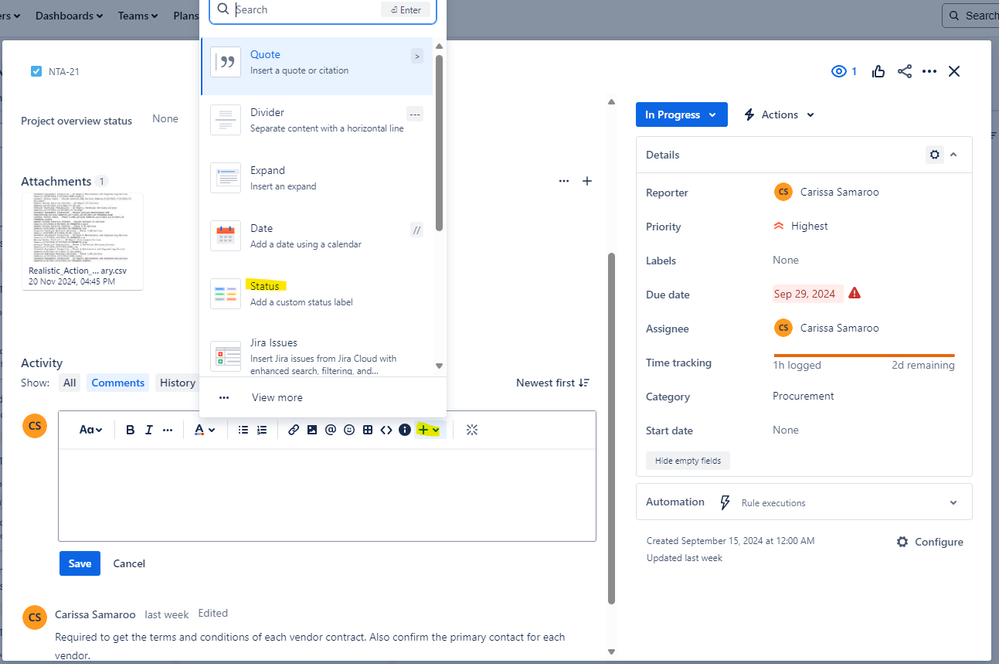This screenshot has height=664, width=999.
Task: Expand the Automation rule executions panel
Action: pyautogui.click(x=952, y=503)
